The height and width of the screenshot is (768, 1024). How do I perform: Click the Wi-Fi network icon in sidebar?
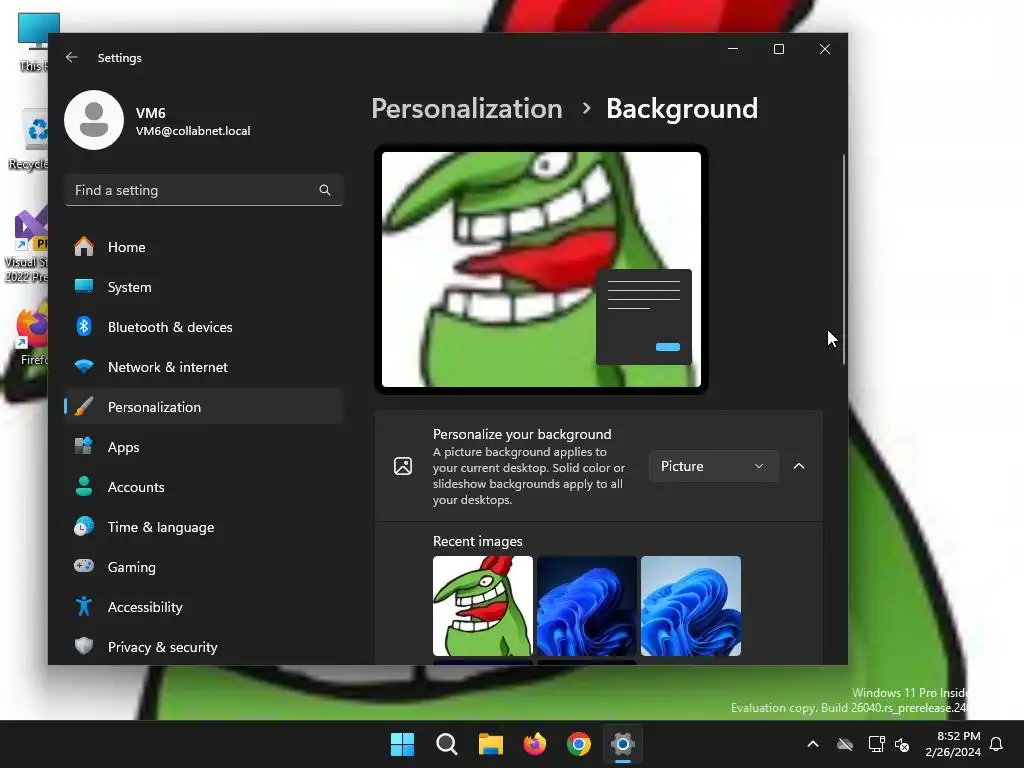(84, 366)
